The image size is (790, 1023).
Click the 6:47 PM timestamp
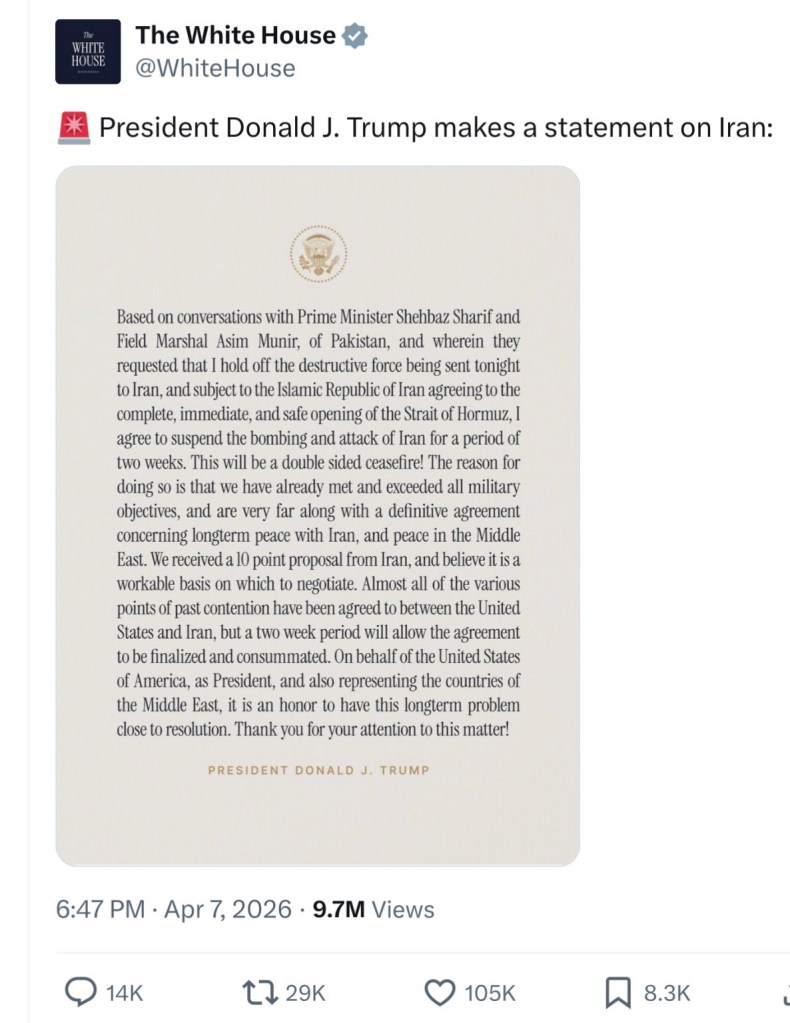[x=100, y=909]
